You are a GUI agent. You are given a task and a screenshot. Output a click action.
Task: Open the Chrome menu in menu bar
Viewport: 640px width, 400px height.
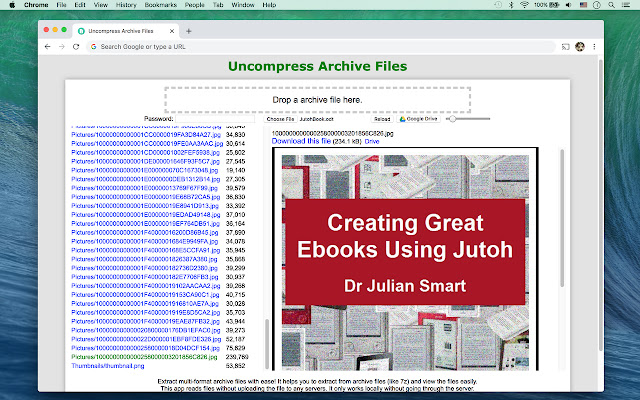(36, 5)
